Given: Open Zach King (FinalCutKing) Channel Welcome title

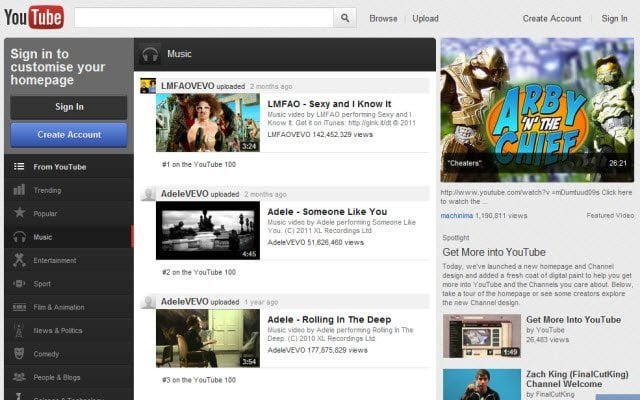Looking at the screenshot, I should (577, 379).
